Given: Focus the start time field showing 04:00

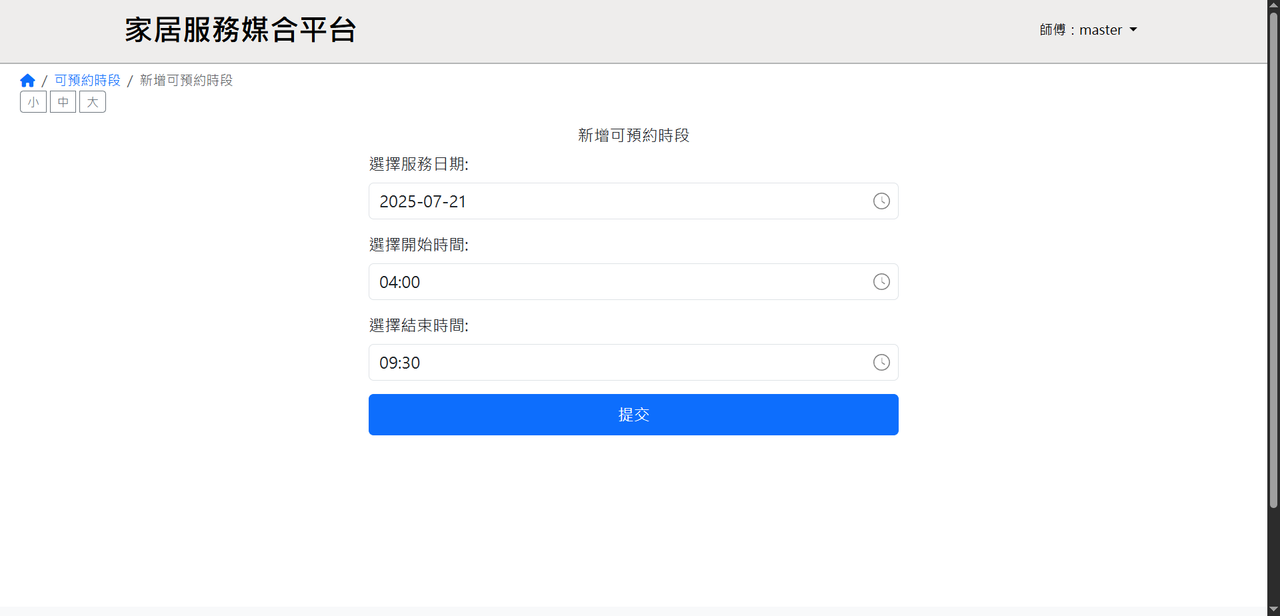Looking at the screenshot, I should (633, 282).
